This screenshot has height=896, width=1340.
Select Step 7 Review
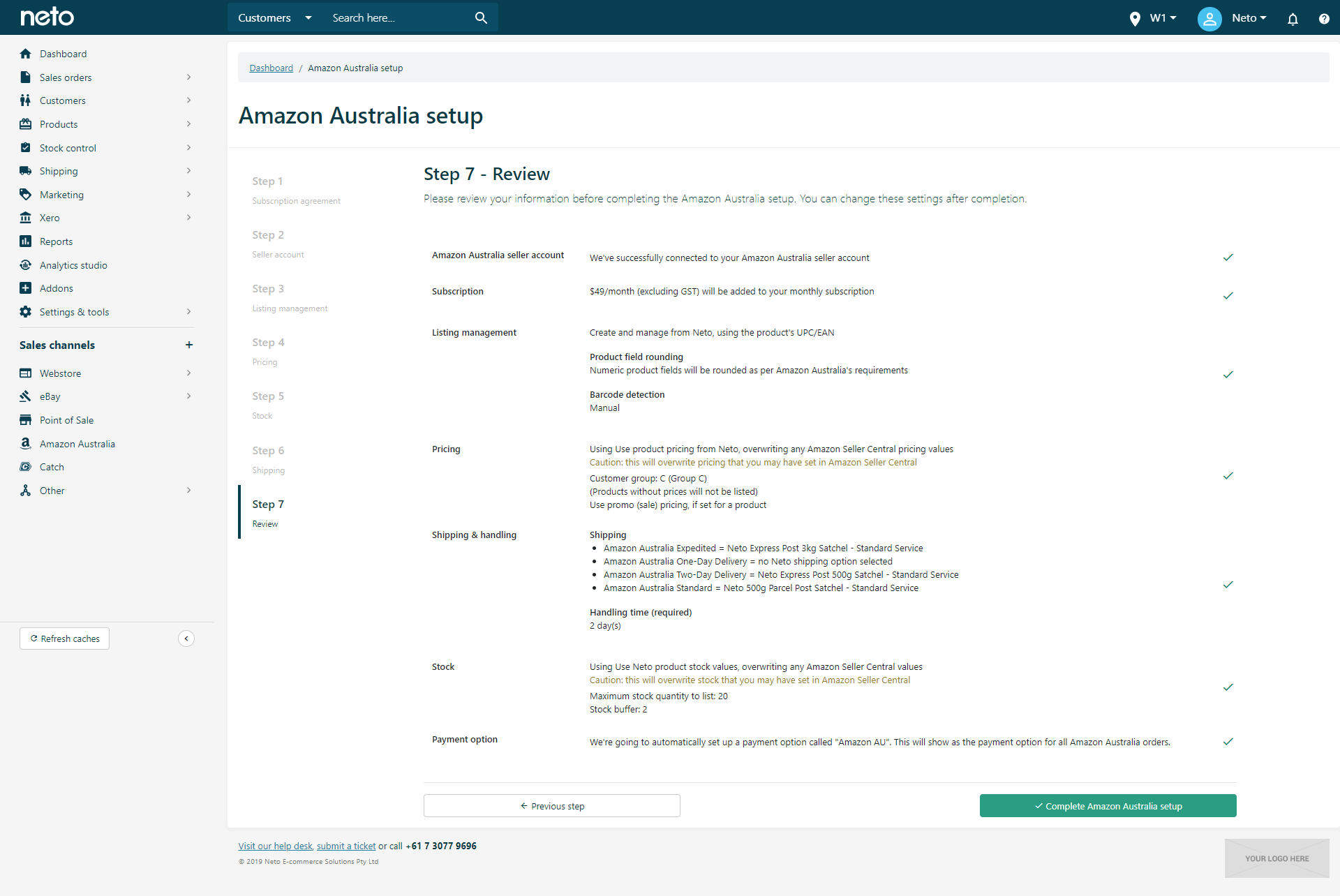click(268, 513)
